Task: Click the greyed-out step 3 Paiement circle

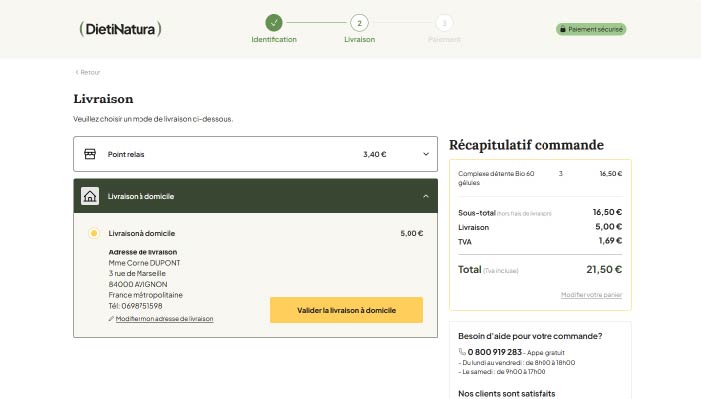Action: coord(444,23)
